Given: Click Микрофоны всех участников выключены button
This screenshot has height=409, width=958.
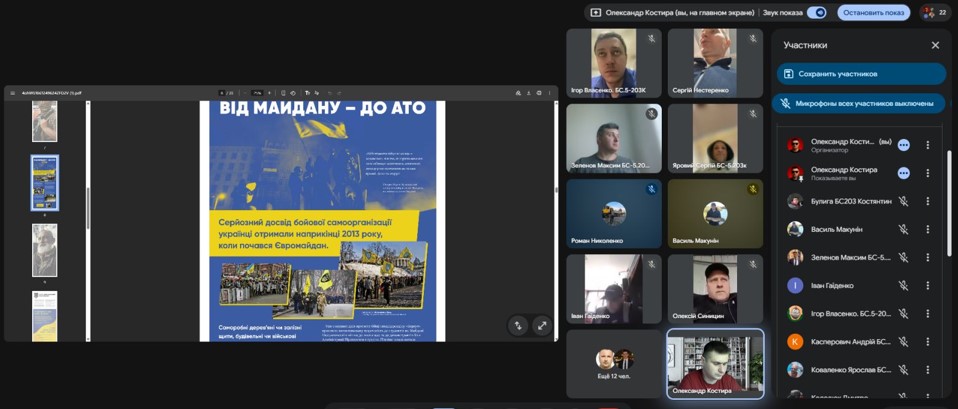Looking at the screenshot, I should (858, 103).
